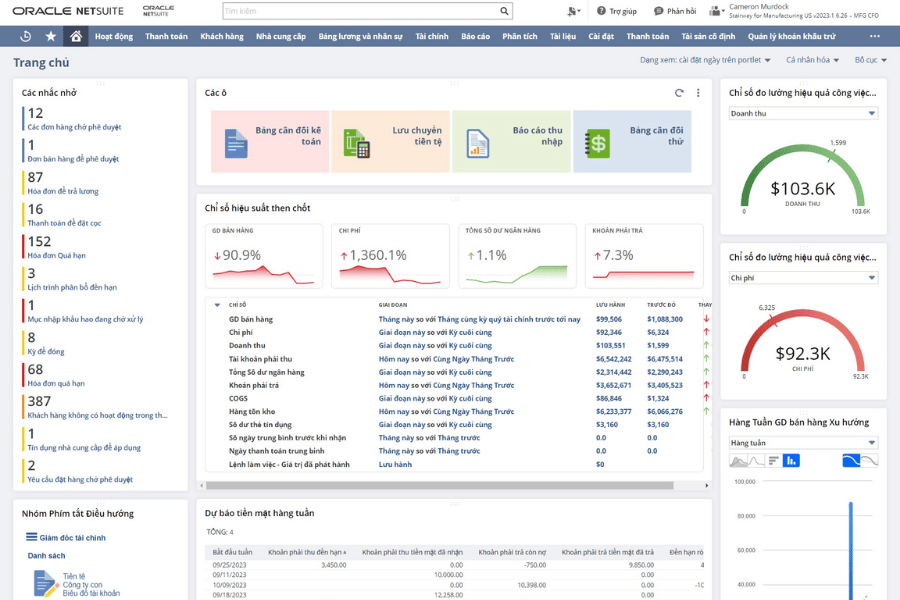Click the Phản hồi feedback icon
The image size is (900, 600).
658,11
